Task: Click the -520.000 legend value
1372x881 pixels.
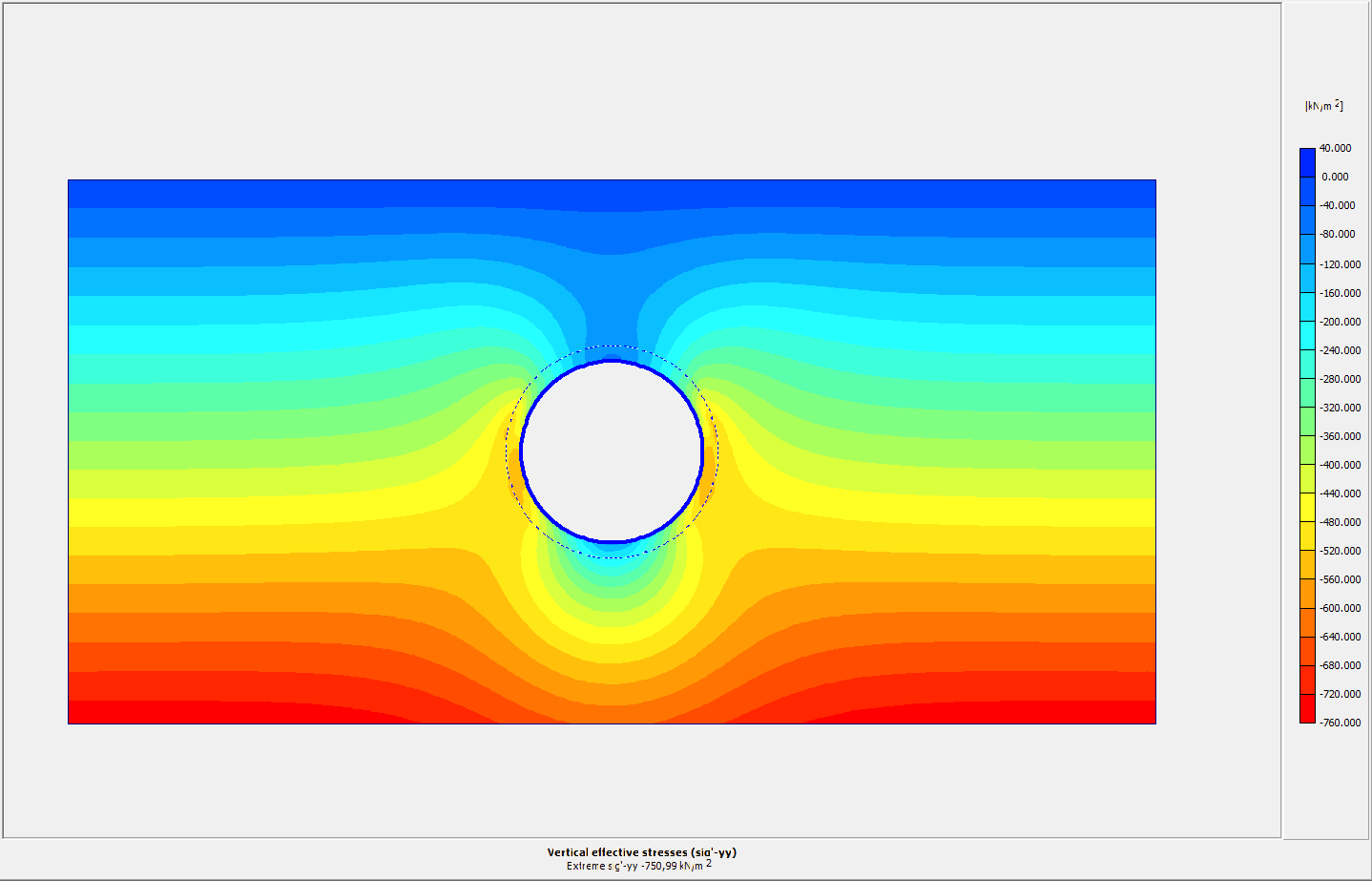Action: pyautogui.click(x=1340, y=551)
